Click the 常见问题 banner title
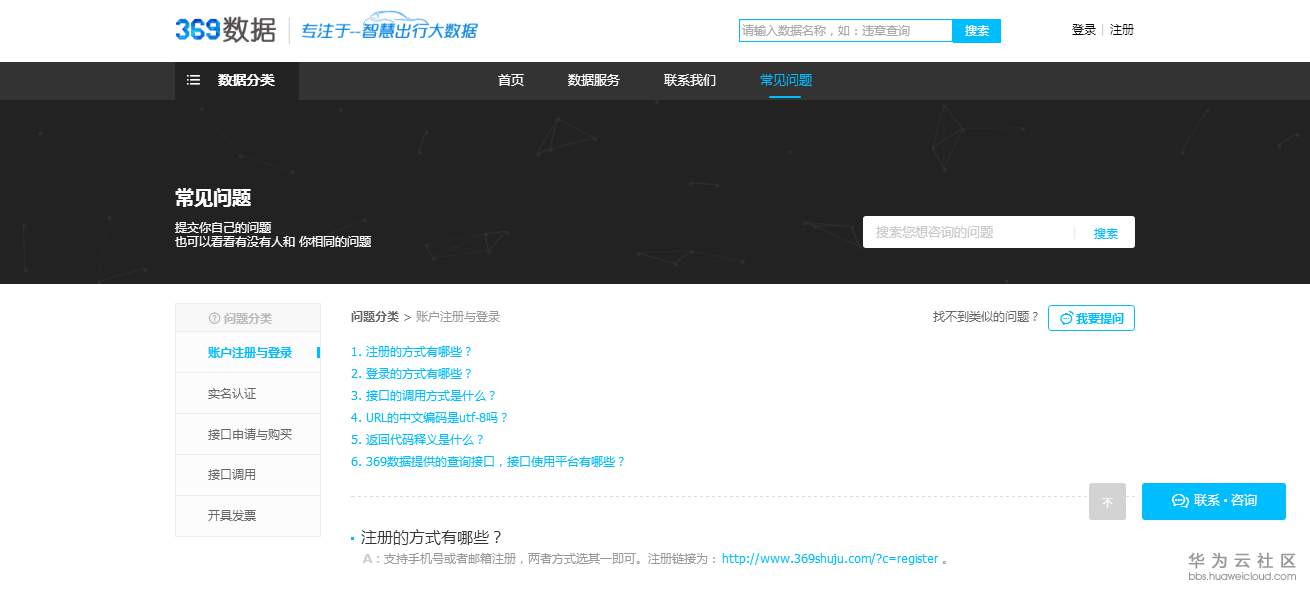The height and width of the screenshot is (591, 1310). click(x=213, y=197)
